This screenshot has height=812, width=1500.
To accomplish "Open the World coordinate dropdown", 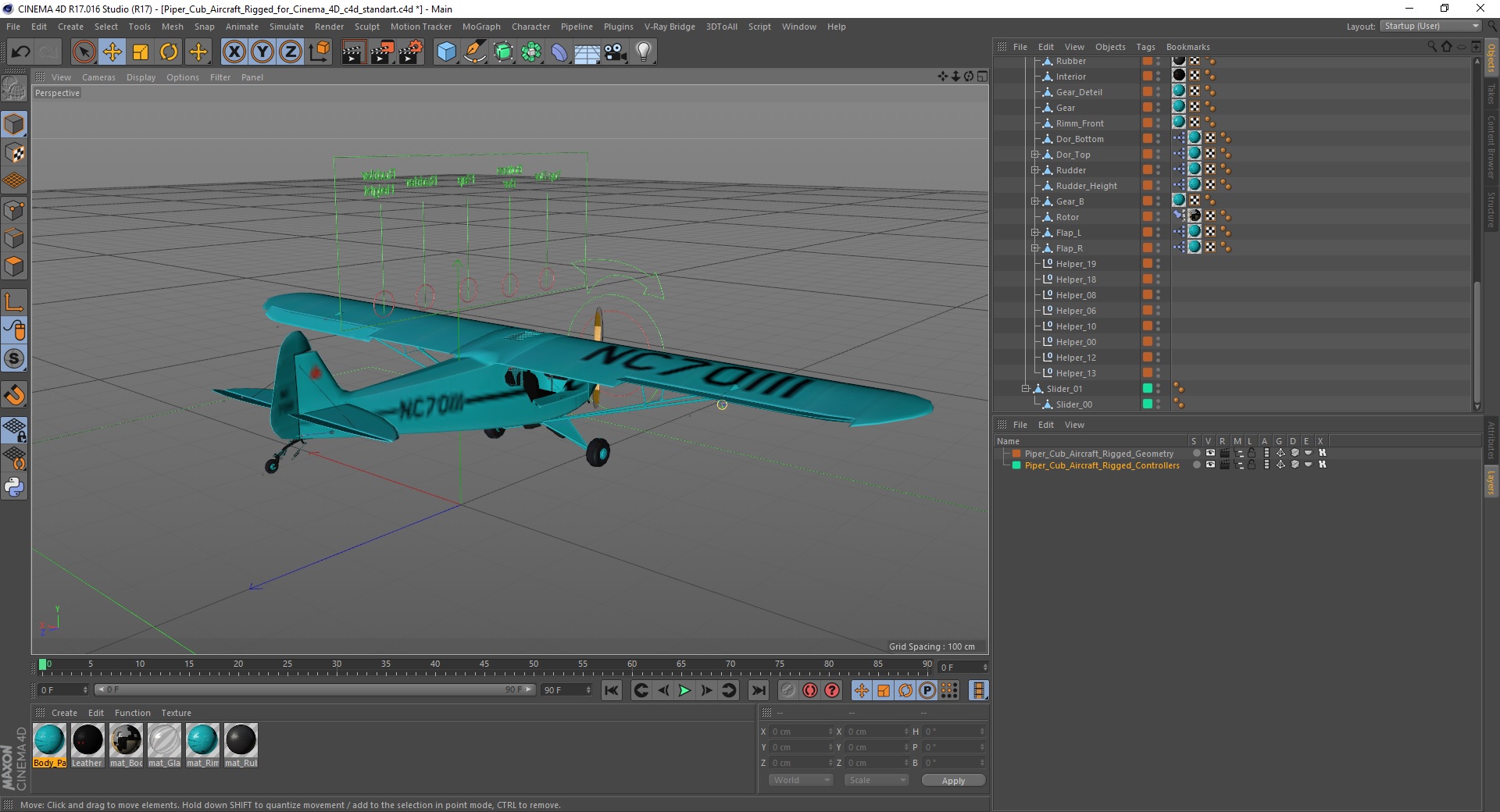I will [801, 780].
